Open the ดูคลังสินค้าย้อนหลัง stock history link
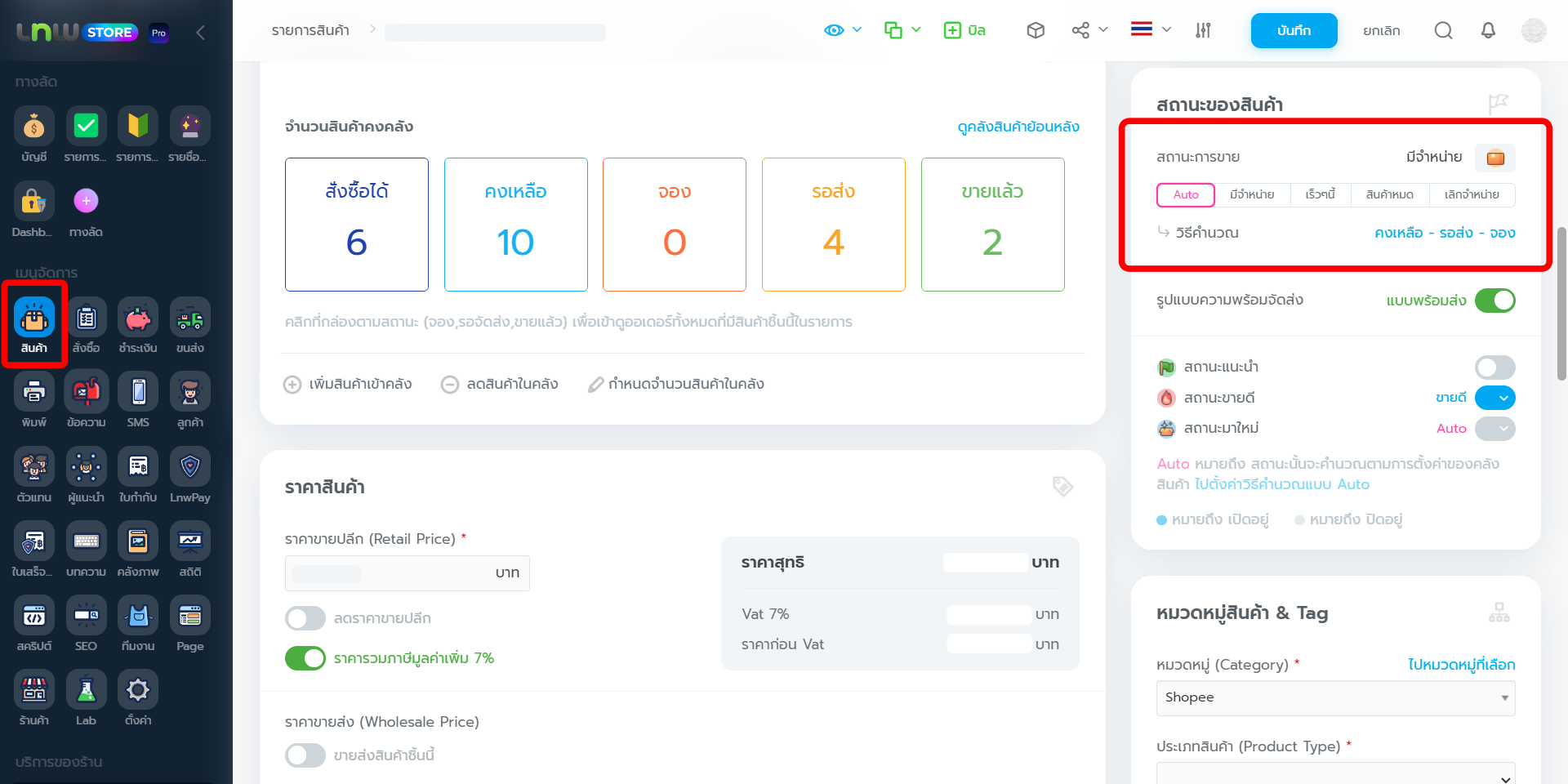 click(1018, 127)
